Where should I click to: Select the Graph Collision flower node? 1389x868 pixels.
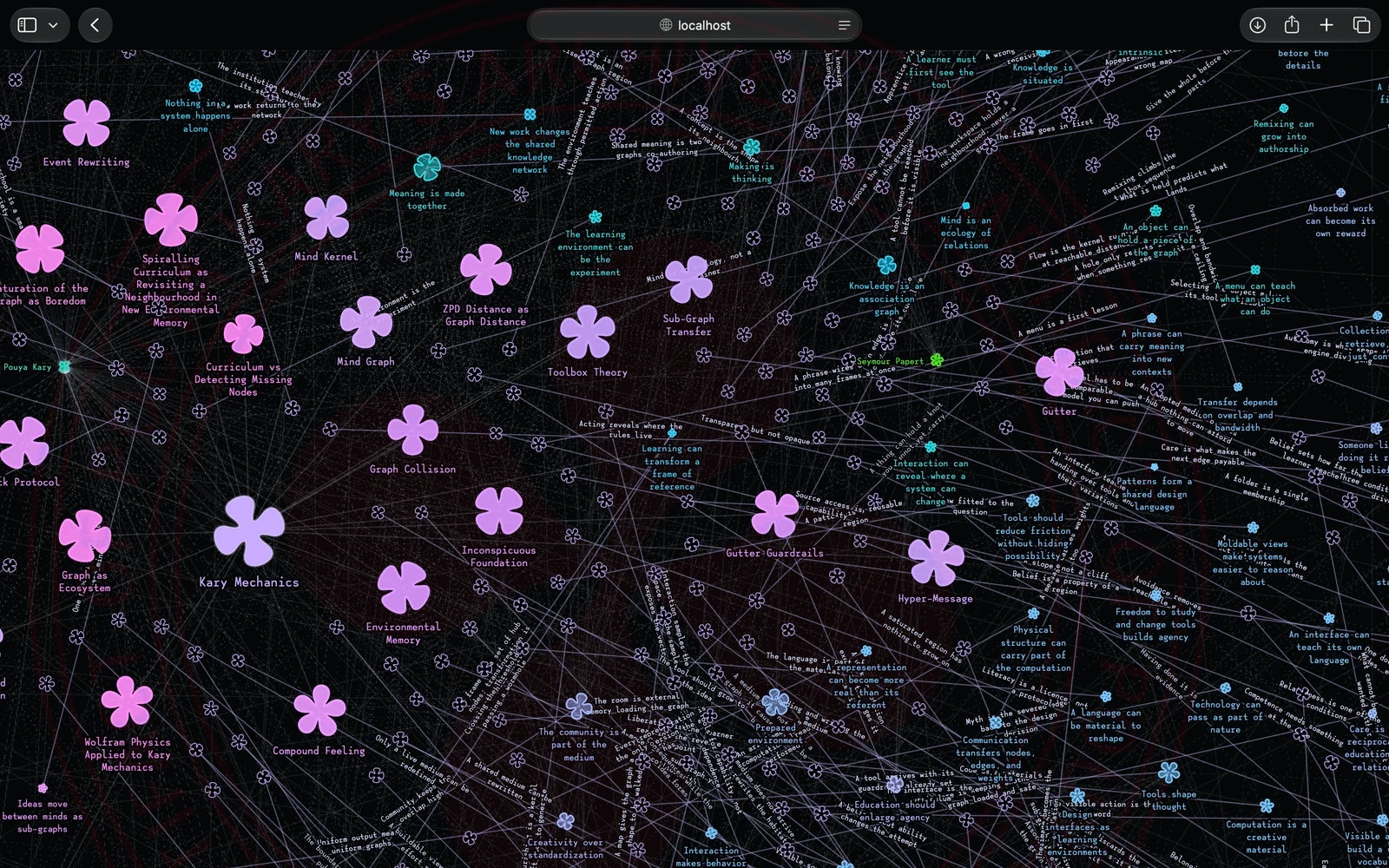pyautogui.click(x=413, y=431)
